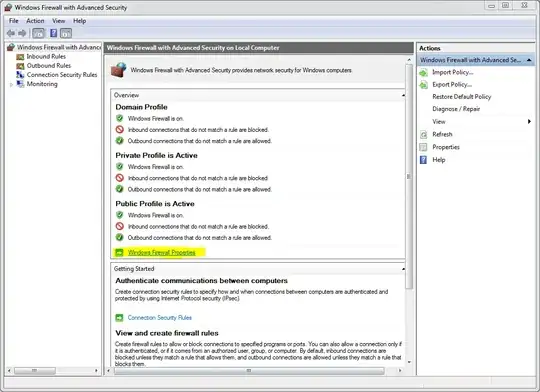Viewport: 540px width, 392px height.
Task: Collapse the Overview section
Action: pyautogui.click(x=403, y=95)
